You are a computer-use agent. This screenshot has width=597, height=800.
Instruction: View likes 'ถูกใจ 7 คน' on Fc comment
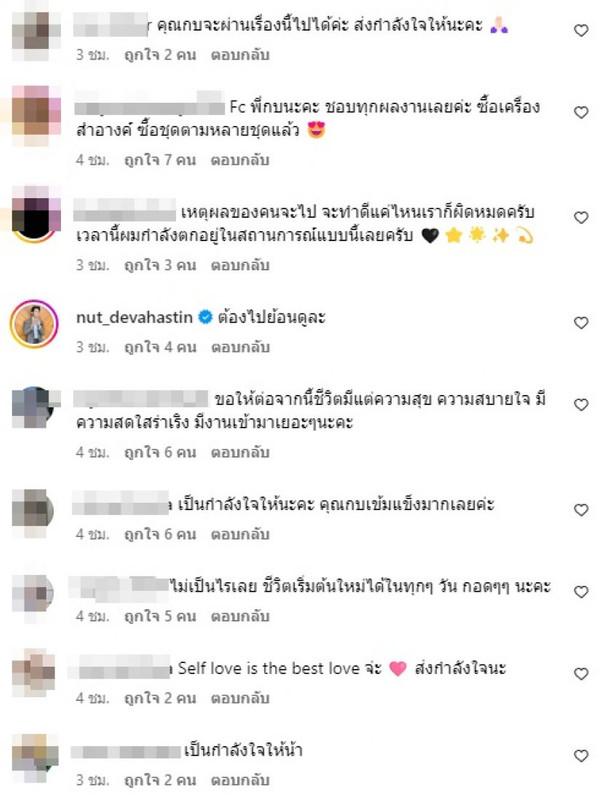[160, 160]
